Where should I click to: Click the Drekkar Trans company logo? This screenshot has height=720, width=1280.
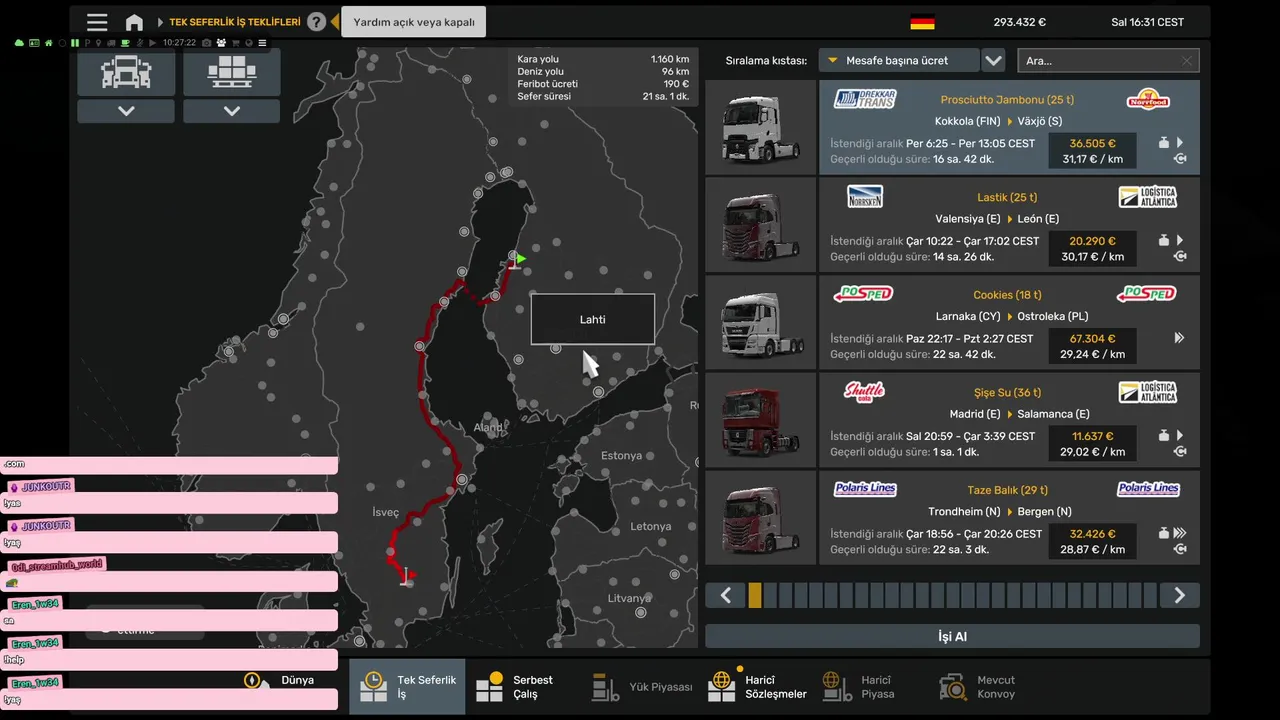point(865,98)
